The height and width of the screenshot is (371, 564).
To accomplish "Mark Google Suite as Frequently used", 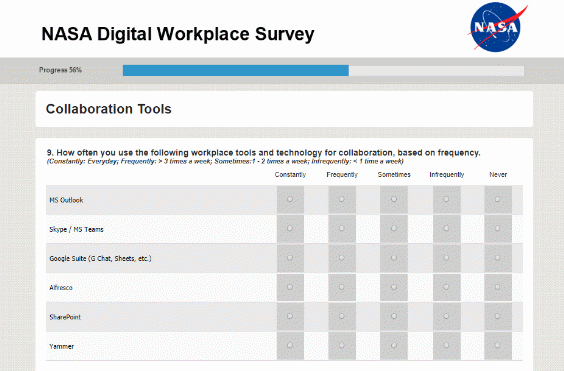I will [x=342, y=258].
